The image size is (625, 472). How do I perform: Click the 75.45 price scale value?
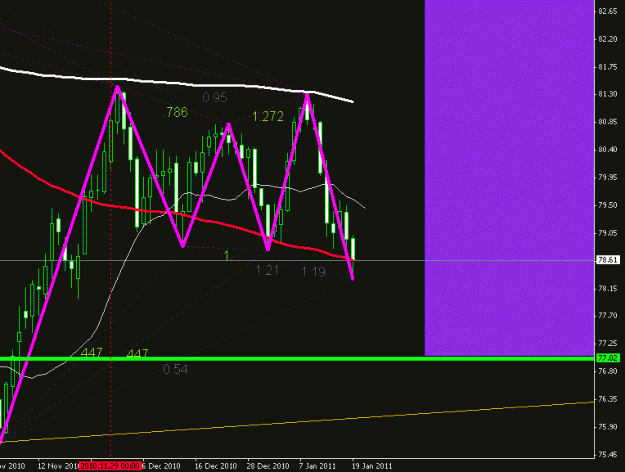coord(608,454)
